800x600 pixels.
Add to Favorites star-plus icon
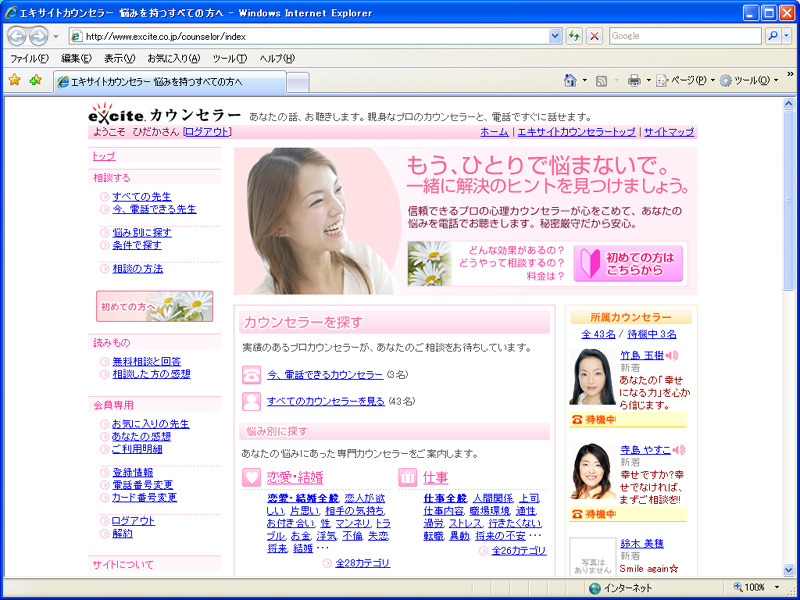click(35, 80)
